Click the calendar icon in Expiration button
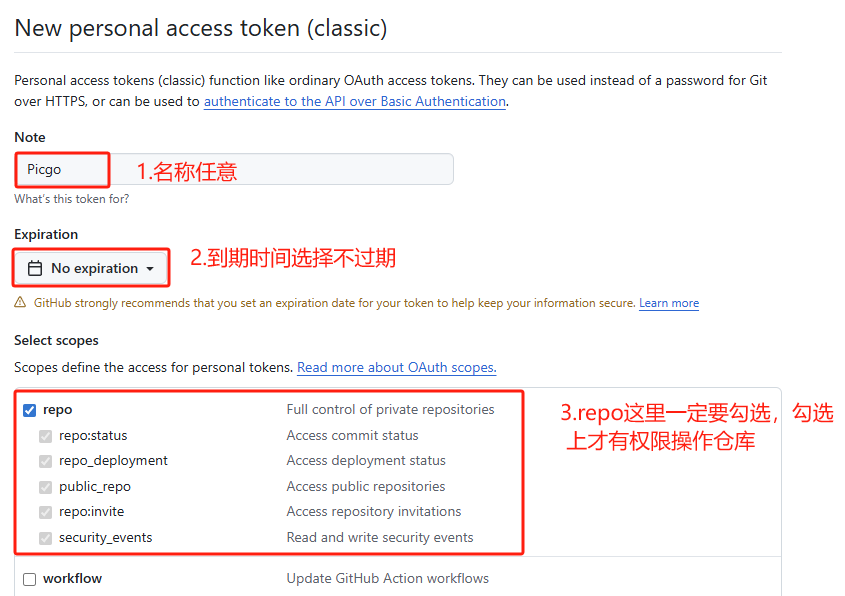 (x=35, y=268)
